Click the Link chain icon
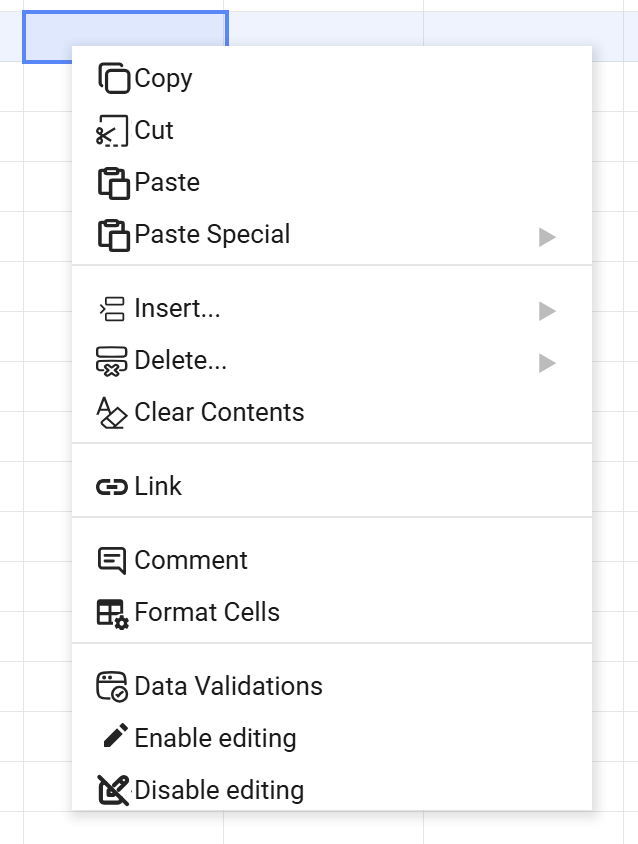Image resolution: width=638 pixels, height=844 pixels. [112, 487]
